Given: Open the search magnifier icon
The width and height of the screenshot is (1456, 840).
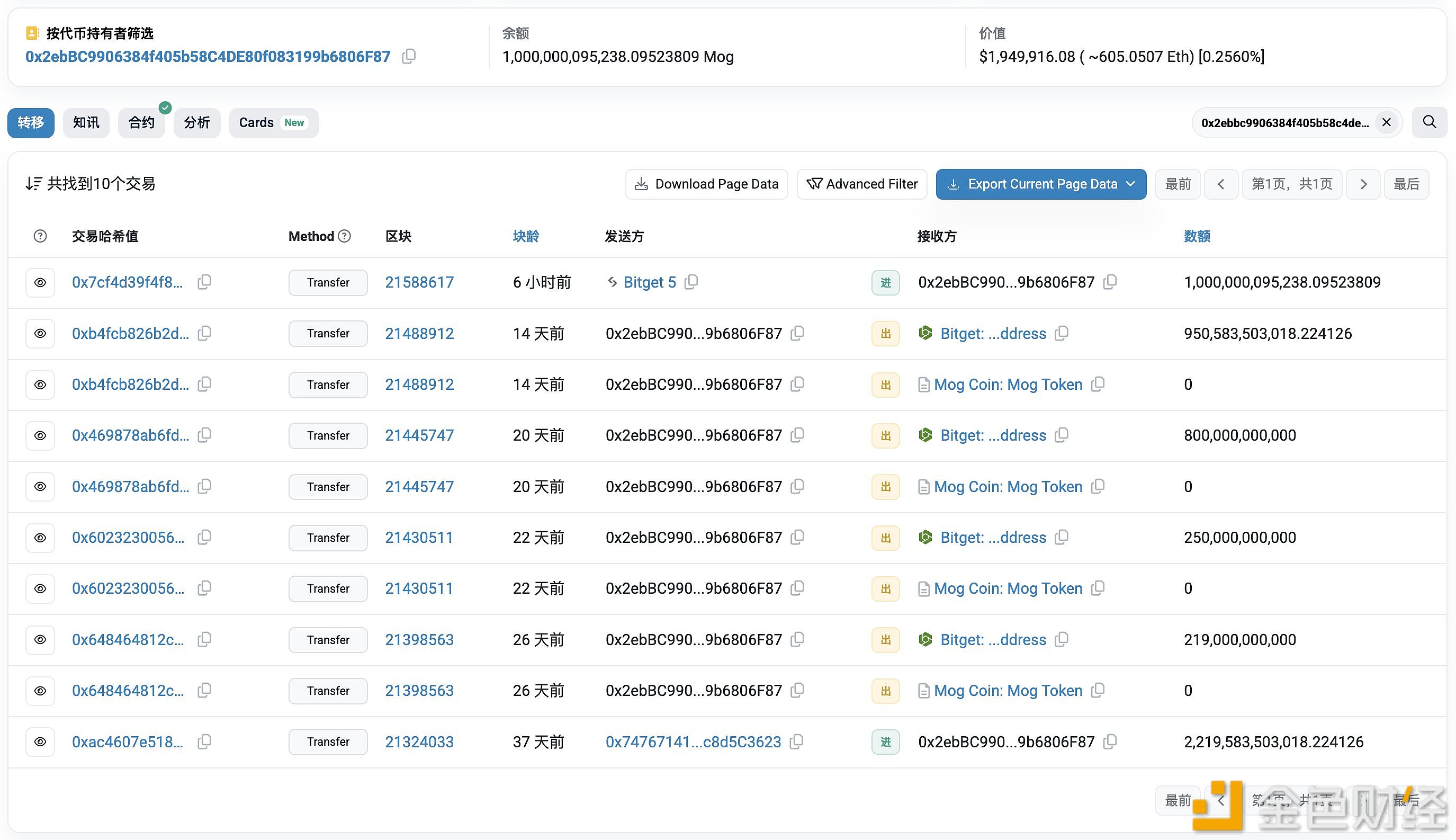Looking at the screenshot, I should coord(1430,122).
